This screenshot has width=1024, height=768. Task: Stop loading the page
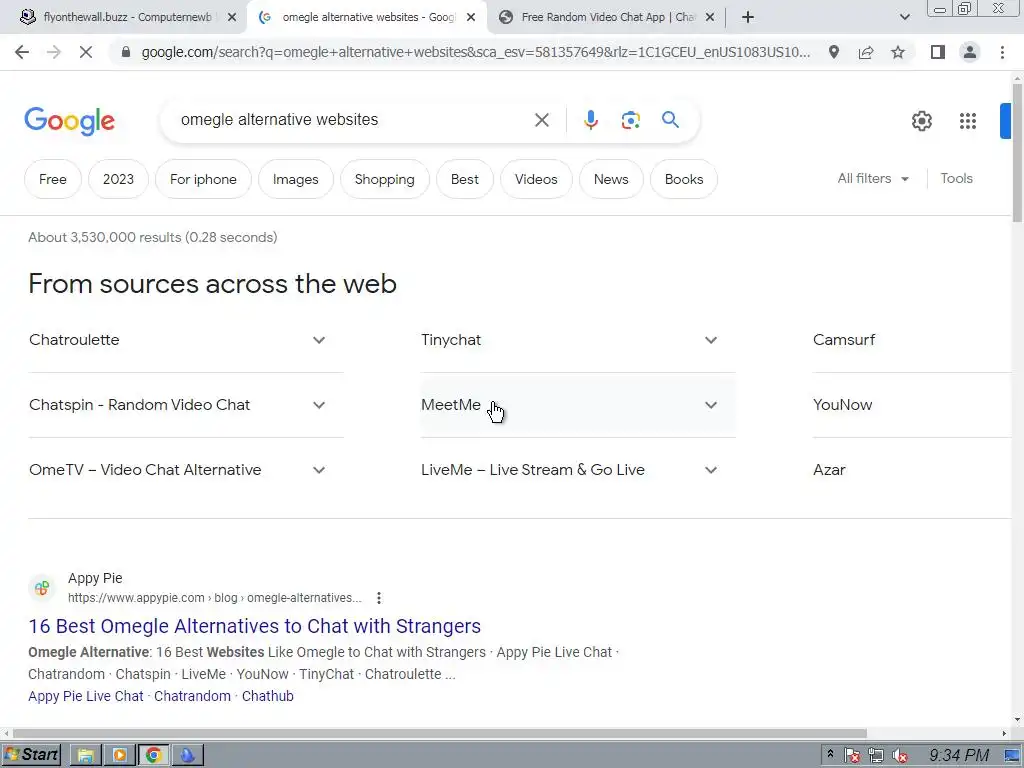(86, 52)
